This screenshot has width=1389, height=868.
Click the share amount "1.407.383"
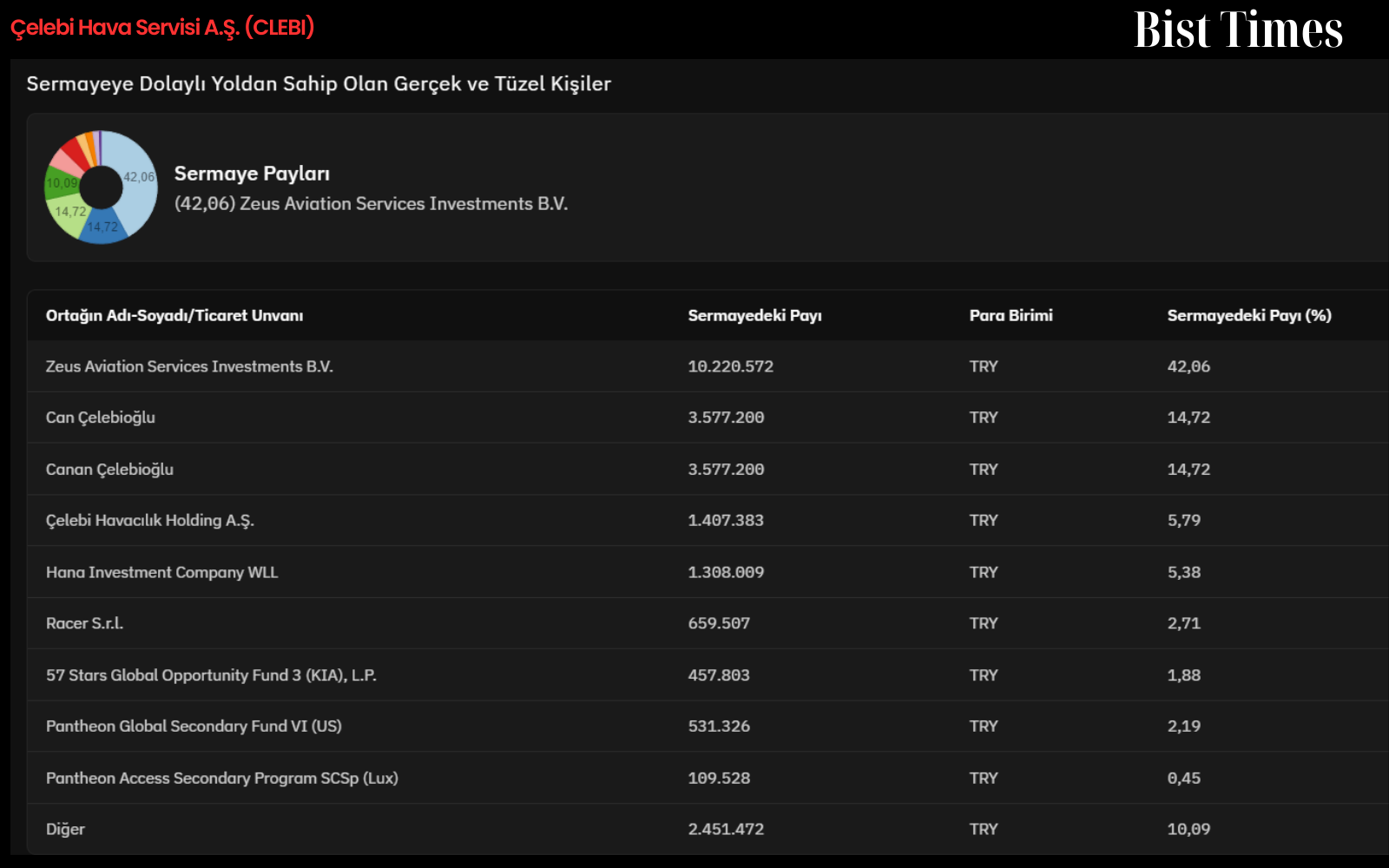(x=726, y=521)
